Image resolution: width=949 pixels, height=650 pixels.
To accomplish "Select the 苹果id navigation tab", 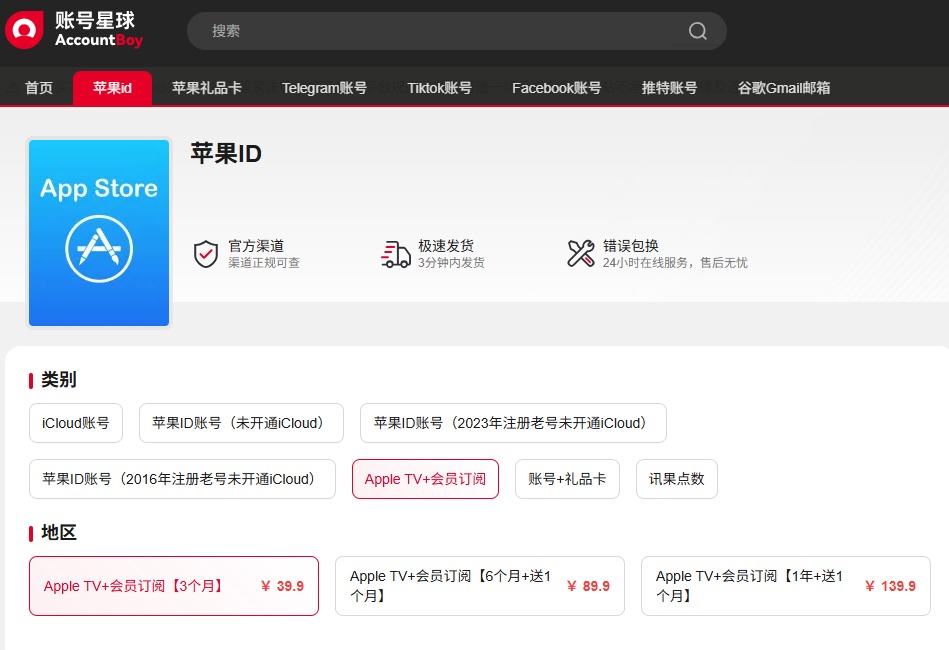I will [113, 88].
